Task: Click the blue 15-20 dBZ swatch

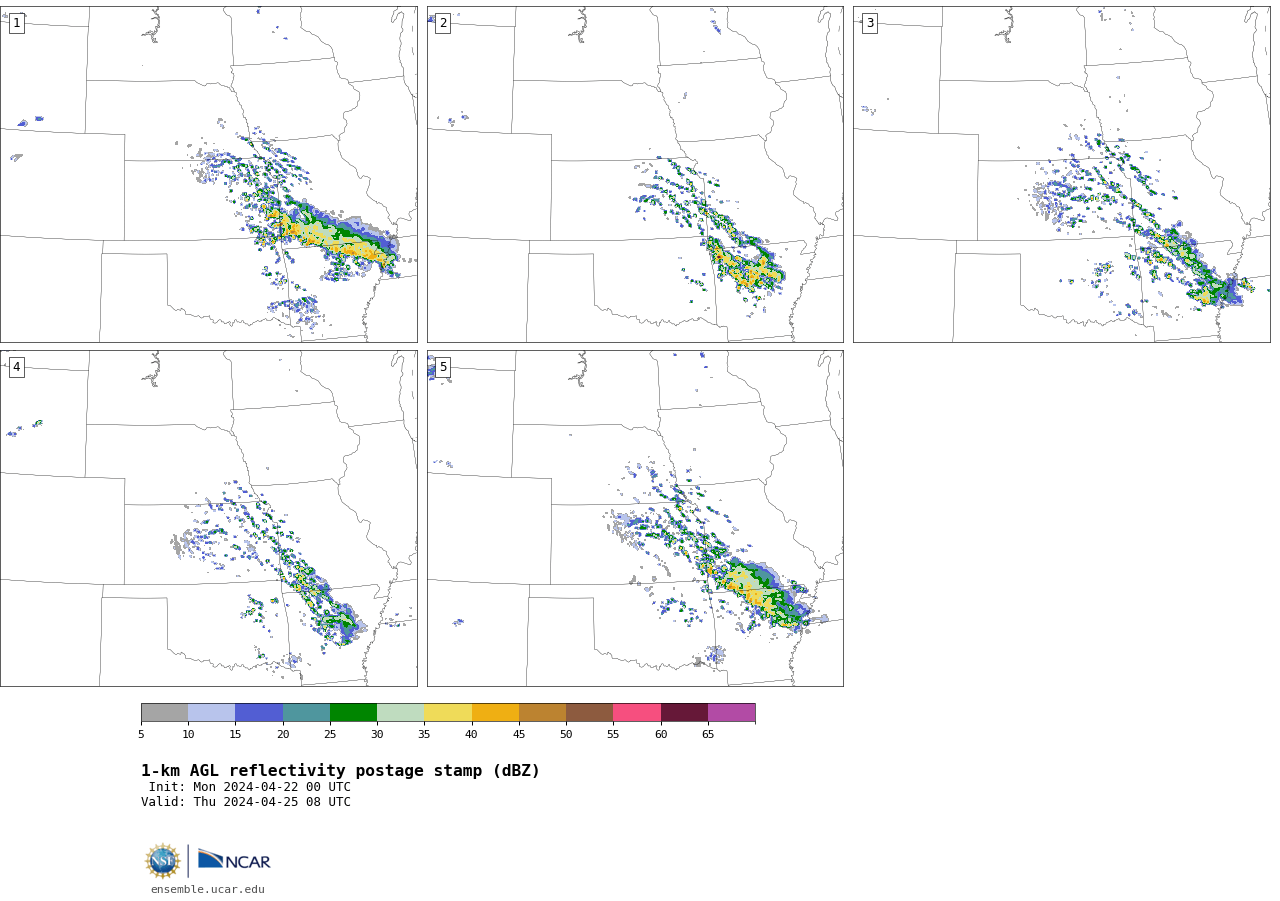Action: [x=259, y=713]
